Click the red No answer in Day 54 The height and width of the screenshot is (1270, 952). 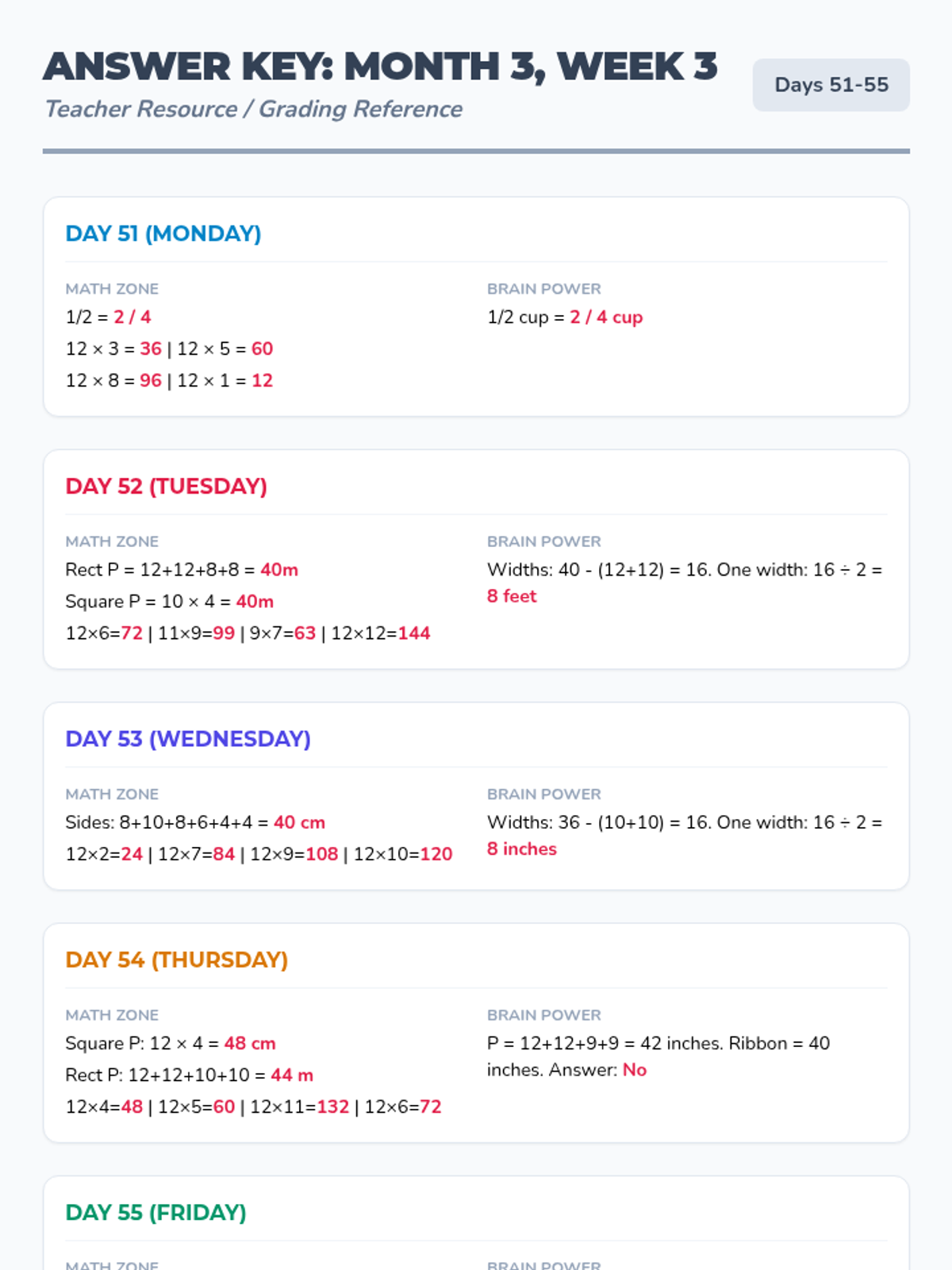635,1070
